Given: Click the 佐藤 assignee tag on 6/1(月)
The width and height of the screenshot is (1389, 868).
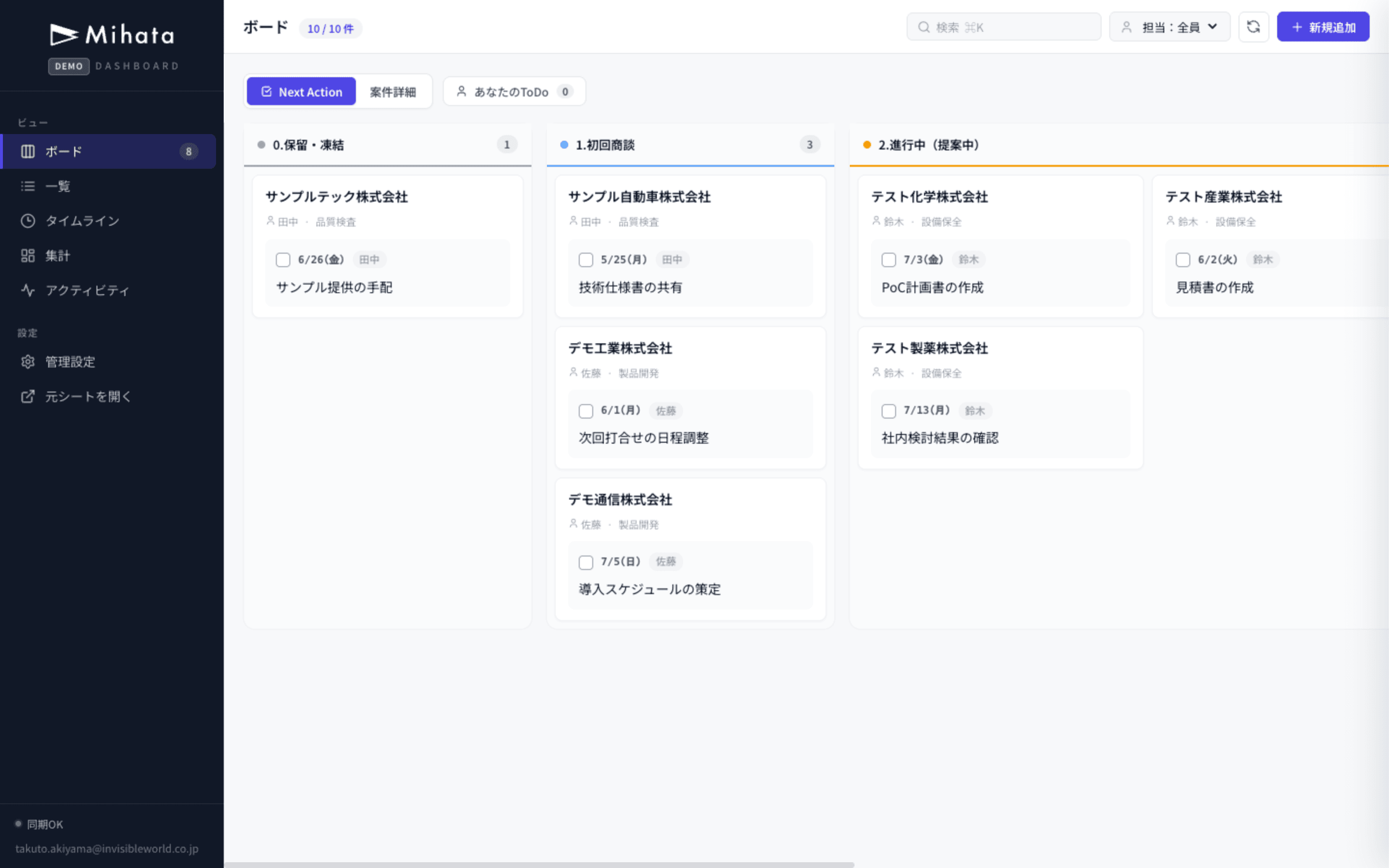Looking at the screenshot, I should [x=666, y=410].
